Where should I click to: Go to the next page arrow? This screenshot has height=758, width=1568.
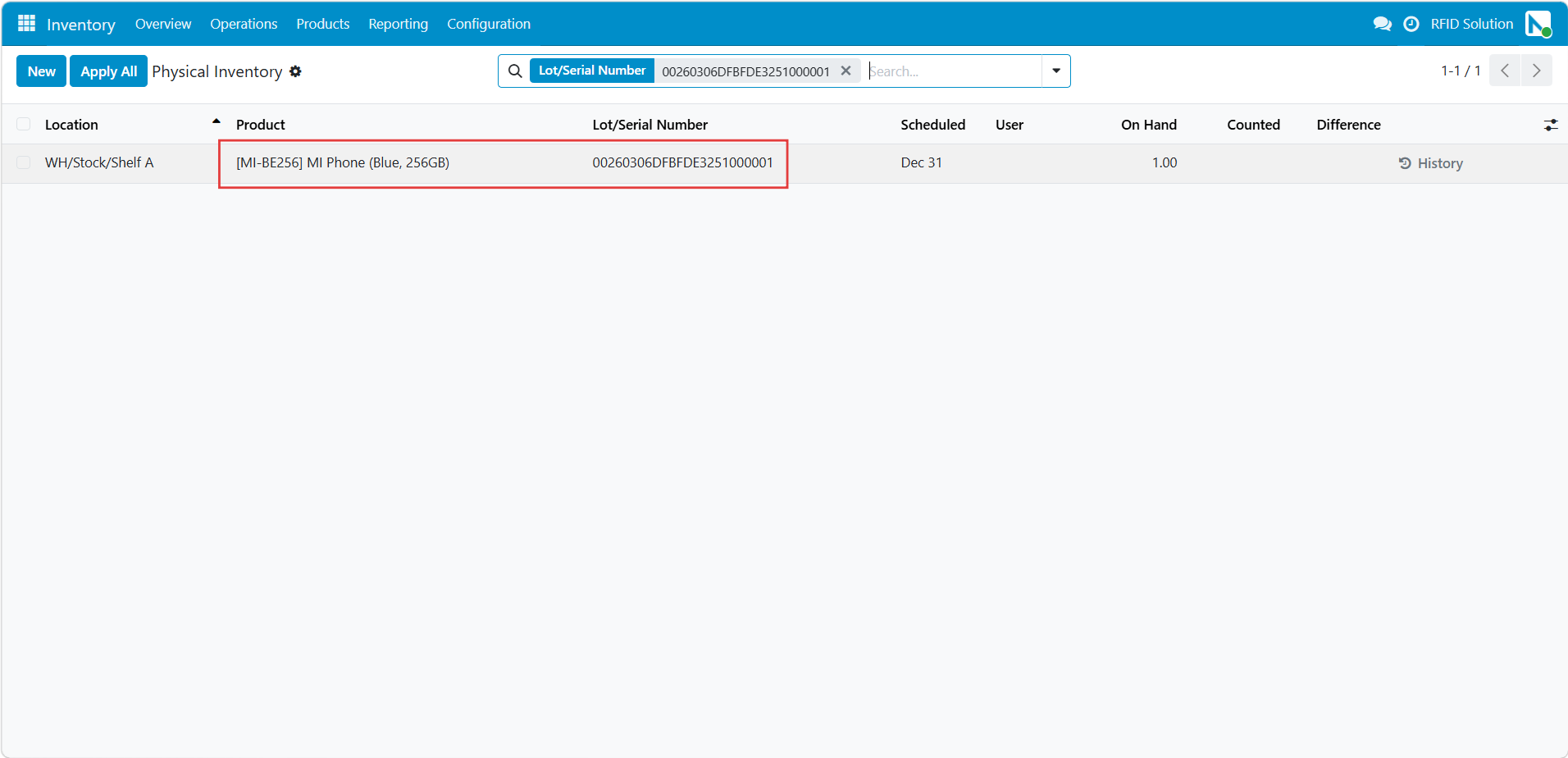click(x=1536, y=71)
